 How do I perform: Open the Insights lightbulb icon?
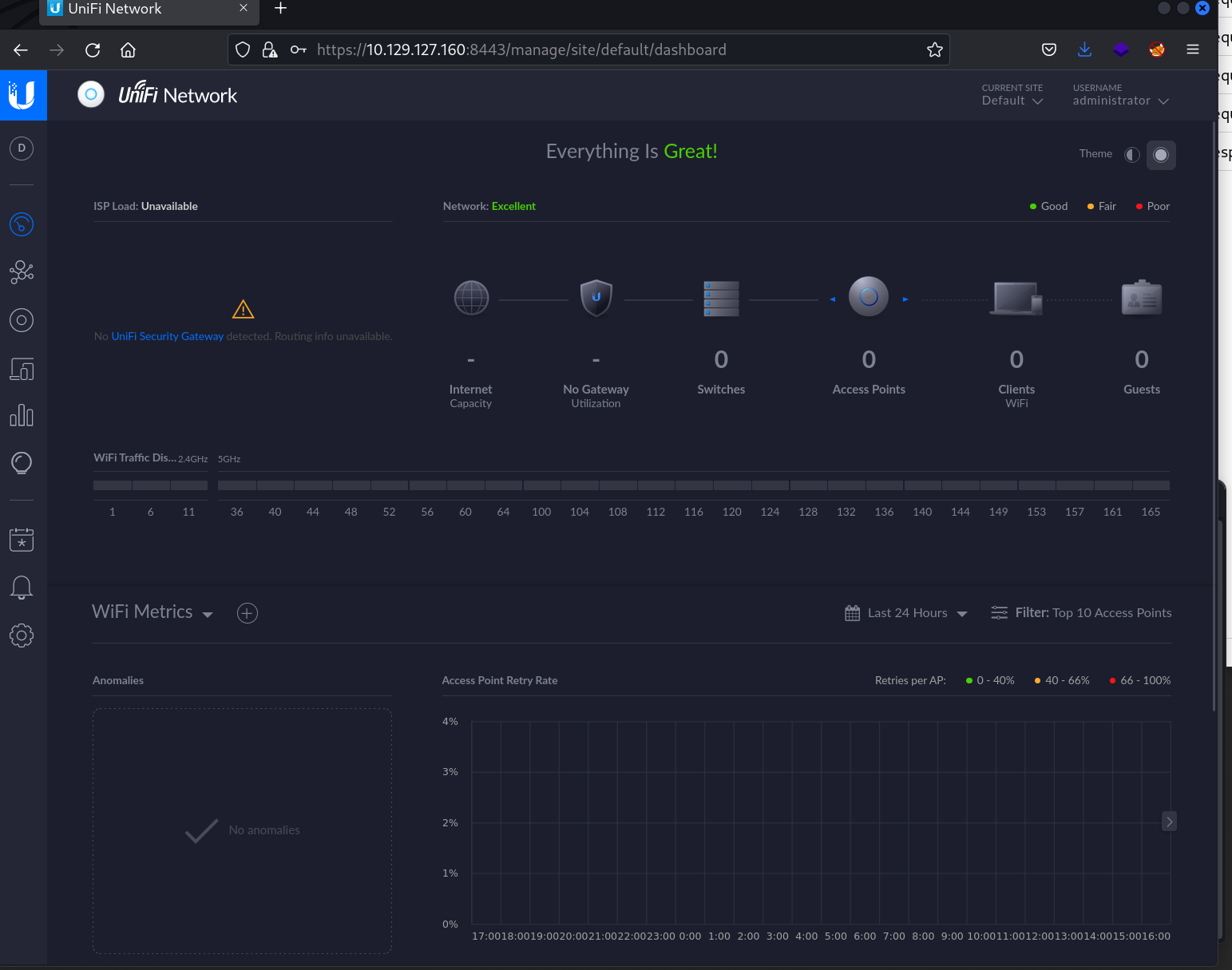coord(22,463)
